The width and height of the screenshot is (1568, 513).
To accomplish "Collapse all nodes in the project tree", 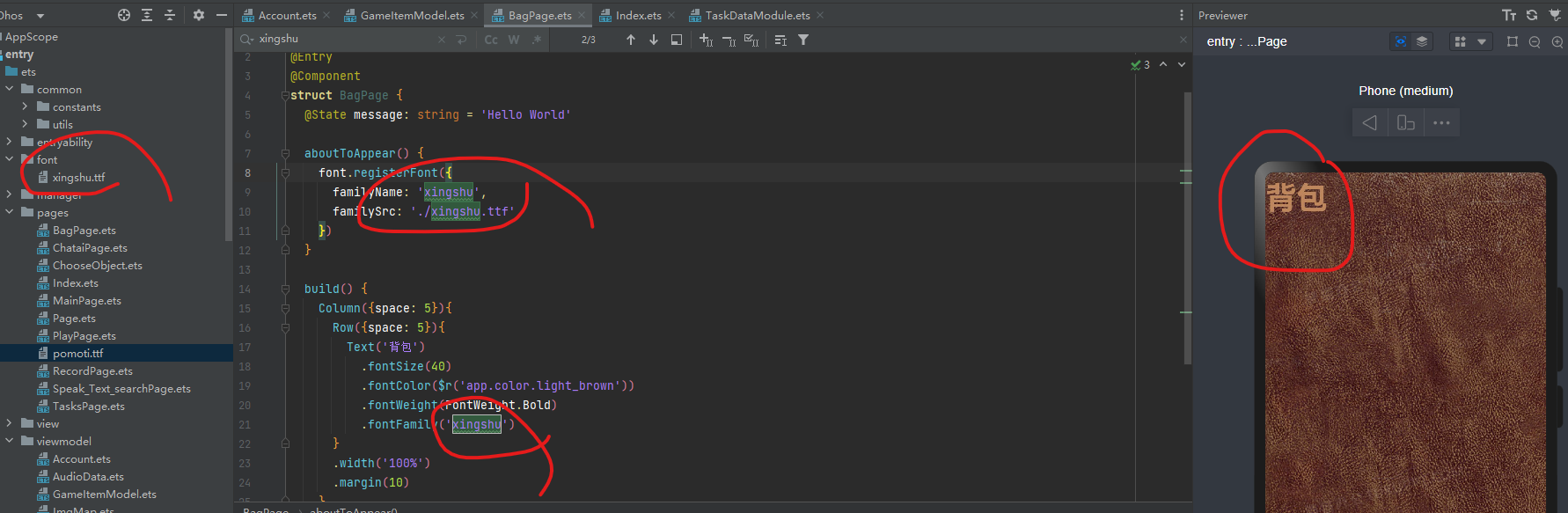I will [170, 15].
